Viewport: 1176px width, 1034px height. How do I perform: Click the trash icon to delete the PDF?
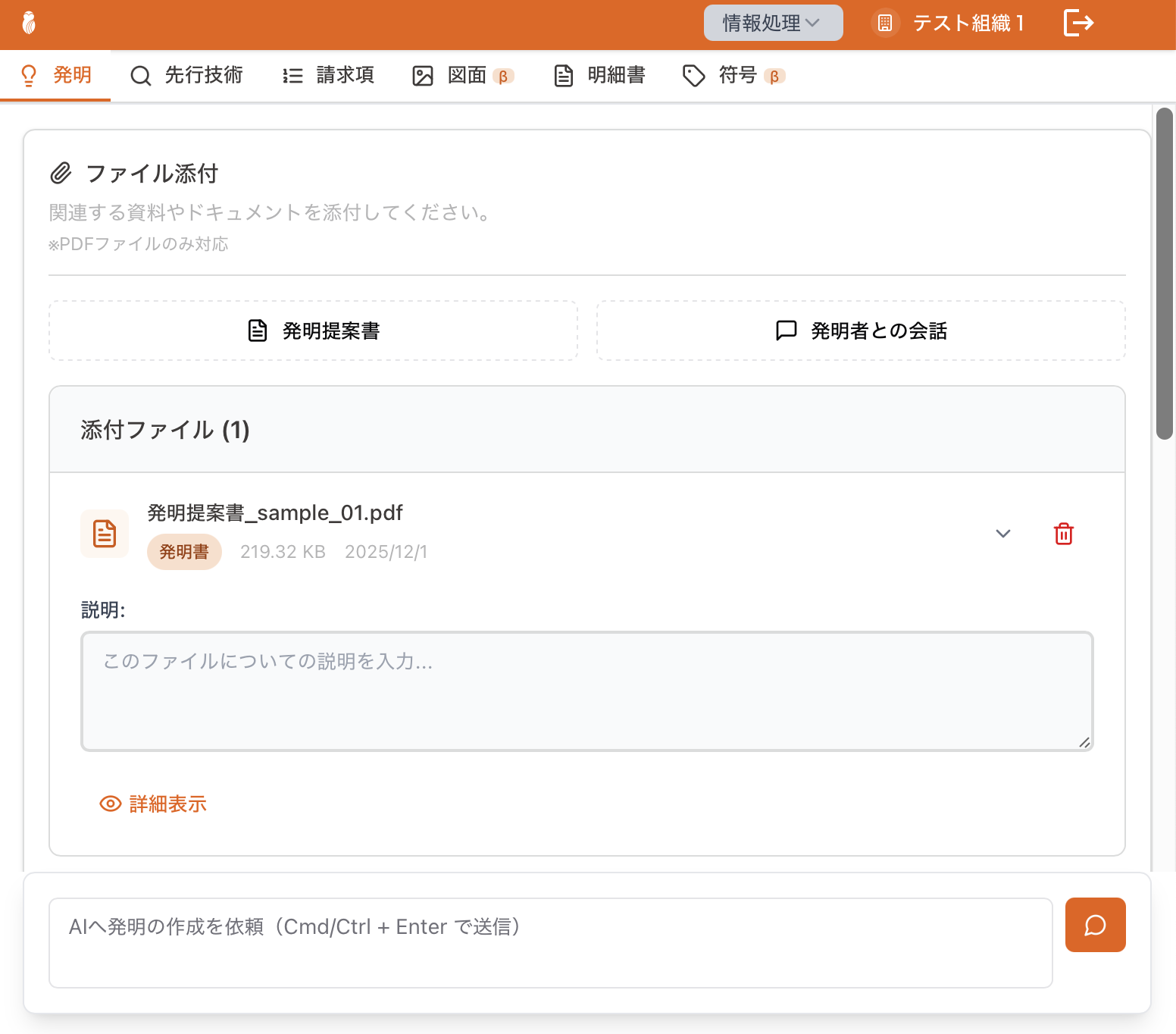point(1063,534)
